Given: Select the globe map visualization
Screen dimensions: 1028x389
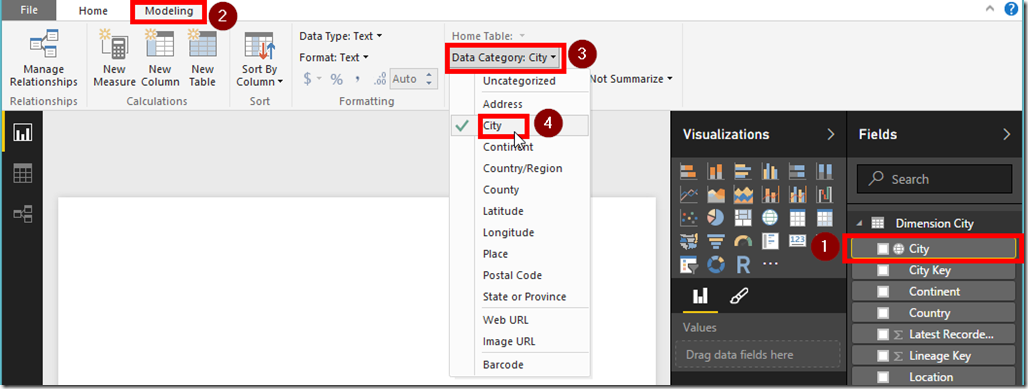Looking at the screenshot, I should [770, 218].
